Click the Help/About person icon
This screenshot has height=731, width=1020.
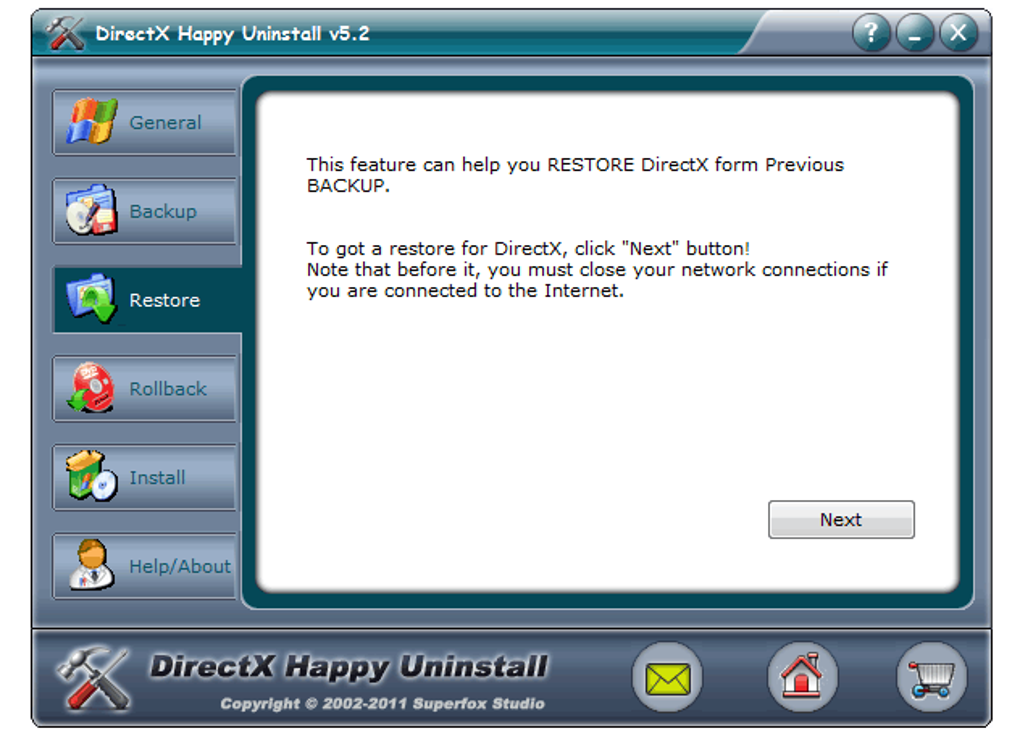[92, 565]
